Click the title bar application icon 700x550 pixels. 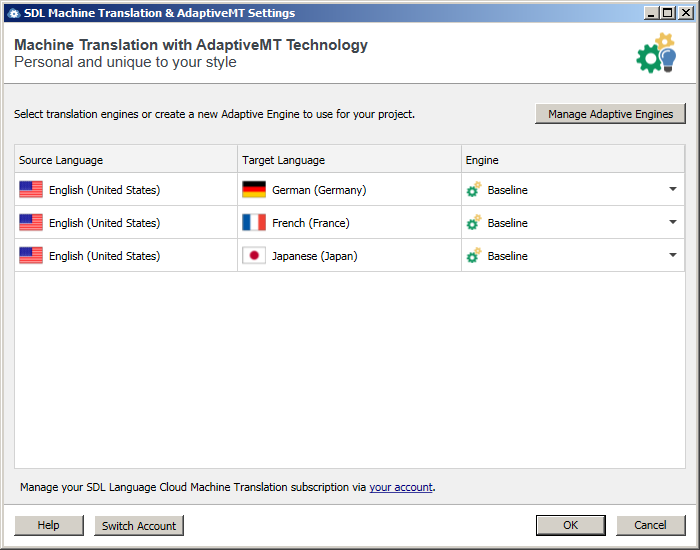(14, 13)
